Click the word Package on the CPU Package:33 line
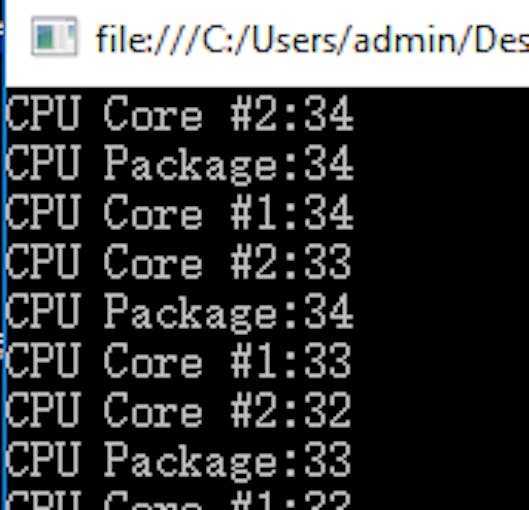The image size is (529, 510). (191, 461)
